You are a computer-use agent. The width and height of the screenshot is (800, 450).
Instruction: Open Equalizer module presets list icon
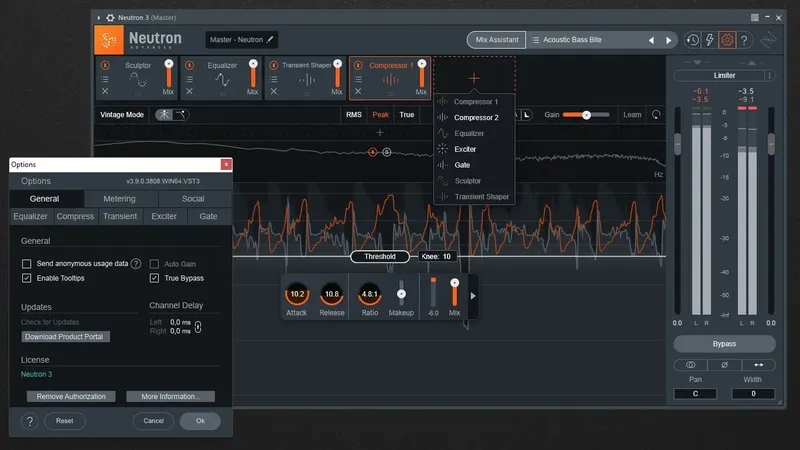[189, 79]
